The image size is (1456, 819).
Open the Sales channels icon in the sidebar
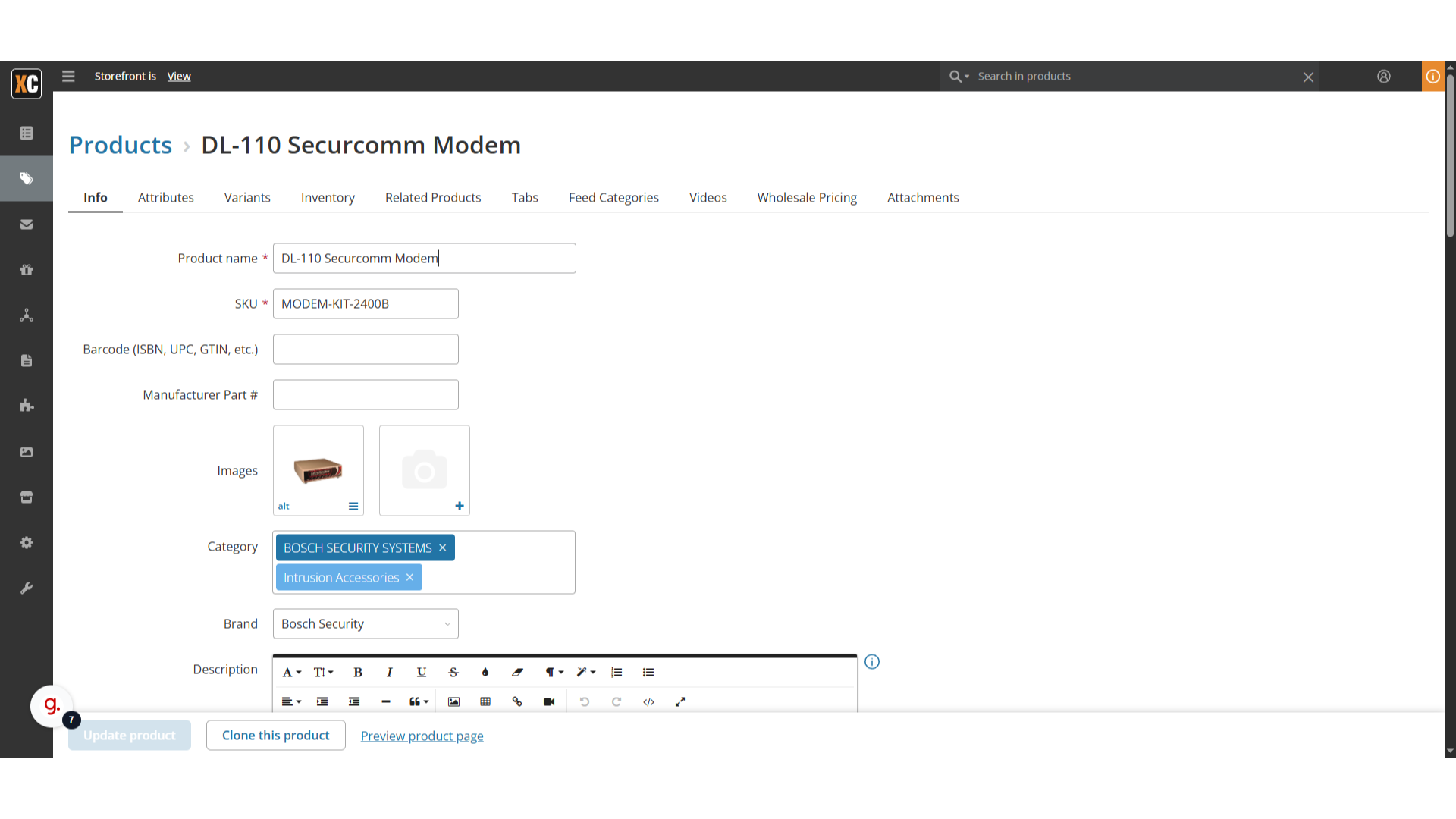[x=27, y=315]
